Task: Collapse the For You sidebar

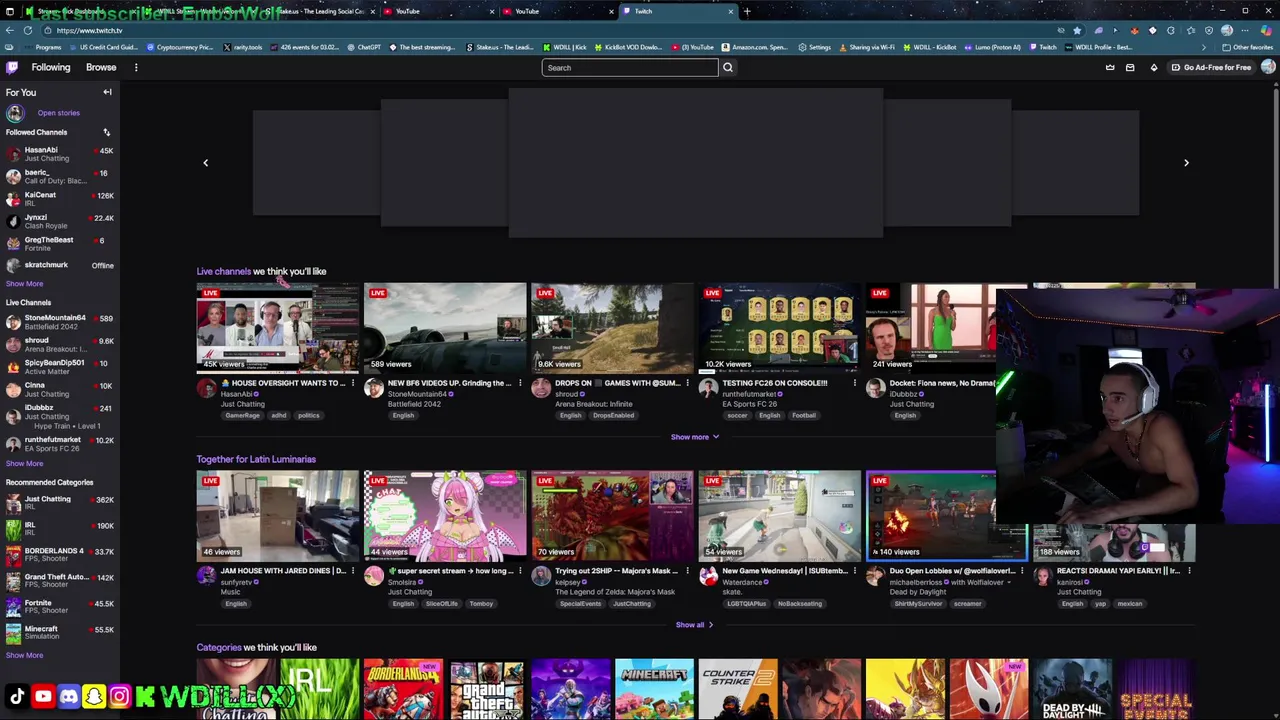Action: [x=107, y=92]
